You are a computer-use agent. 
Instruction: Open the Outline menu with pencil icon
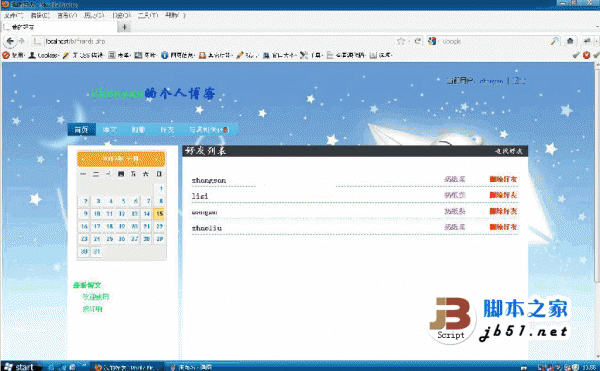pos(247,55)
